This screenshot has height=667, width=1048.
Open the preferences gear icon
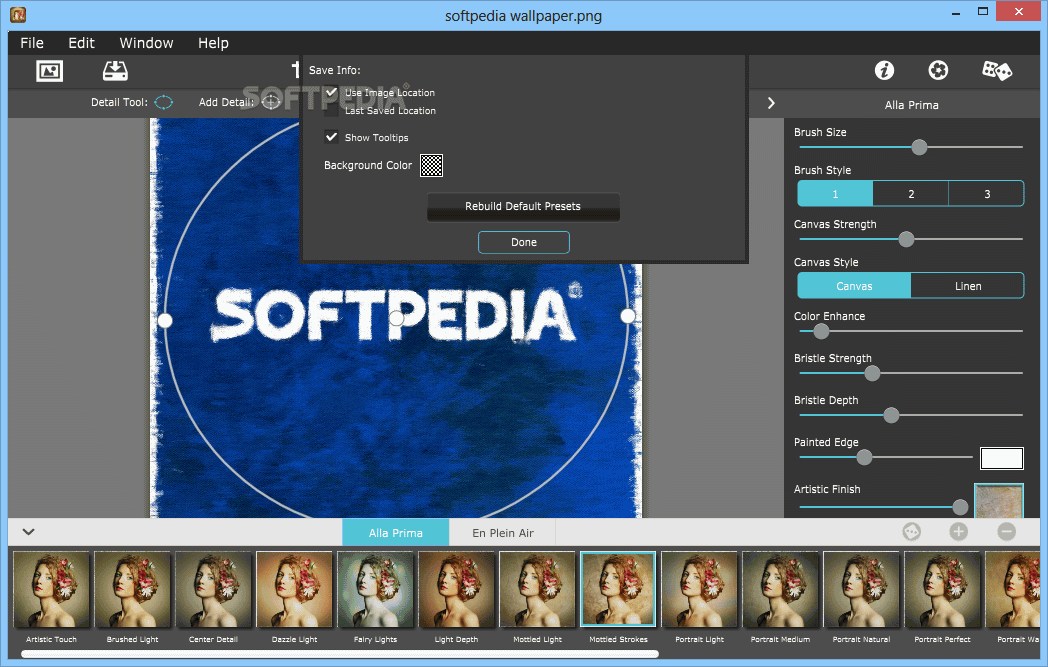click(x=938, y=70)
